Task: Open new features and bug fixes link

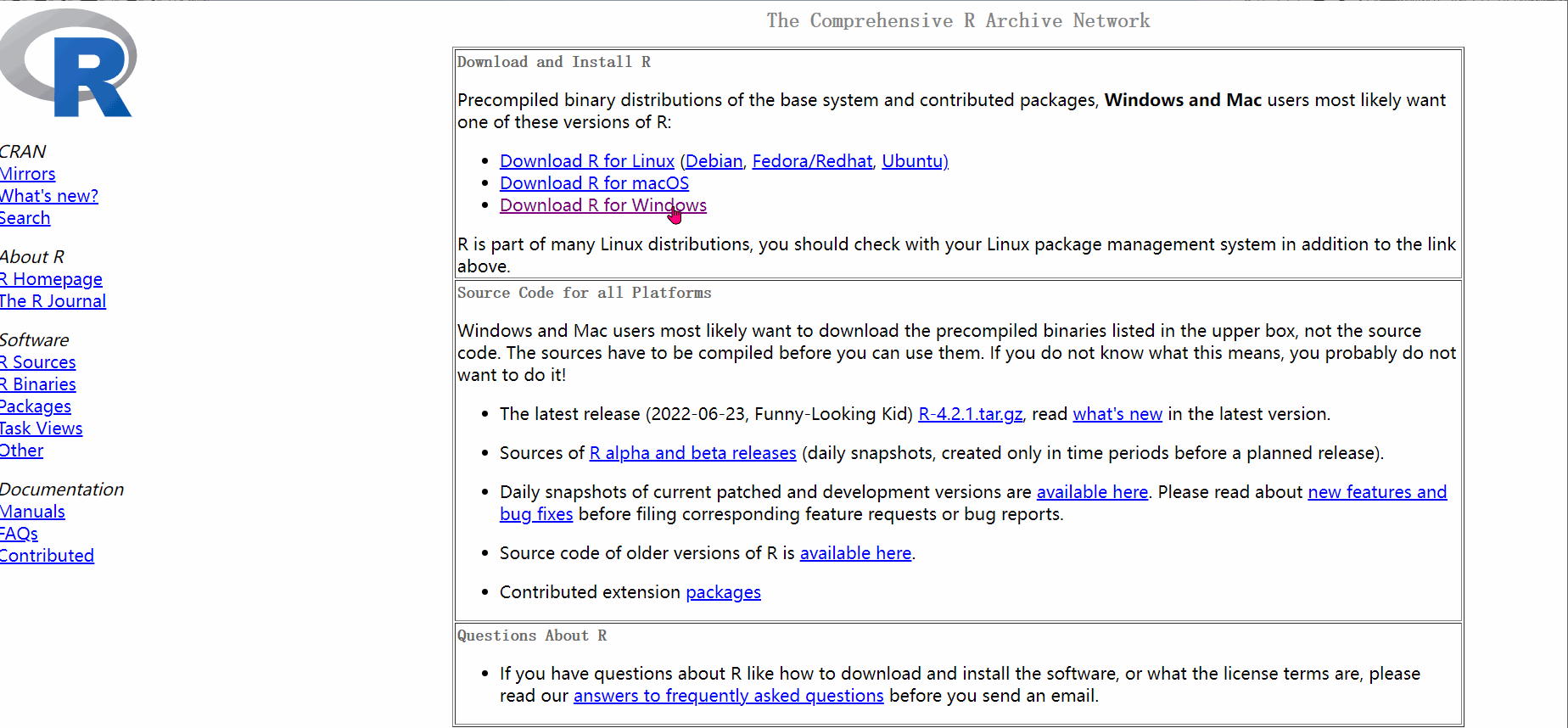Action: coord(1377,492)
